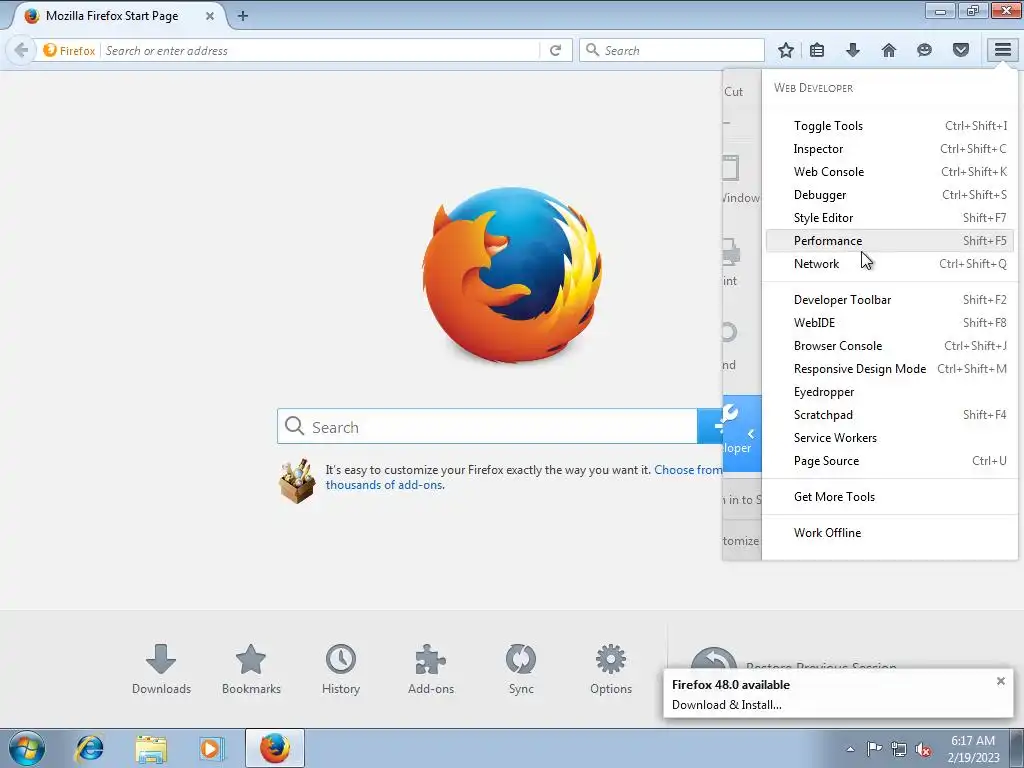Image resolution: width=1024 pixels, height=768 pixels.
Task: Open Sync shortcut at page bottom
Action: coord(521,669)
